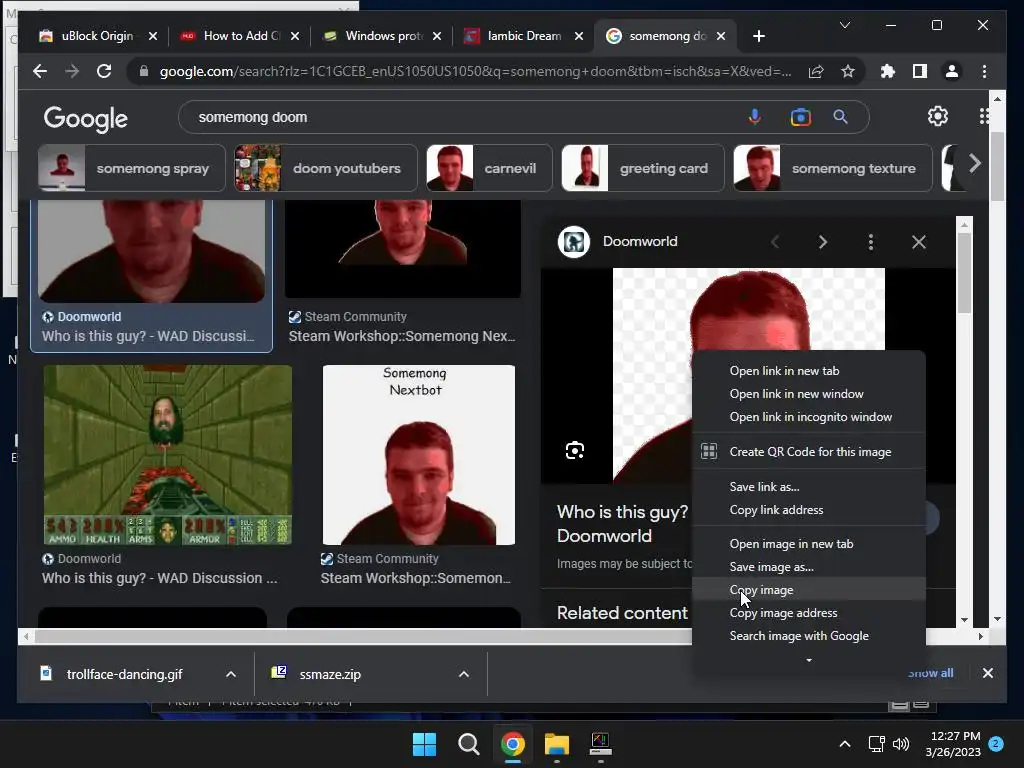
Task: Open volume control in system tray
Action: click(901, 744)
